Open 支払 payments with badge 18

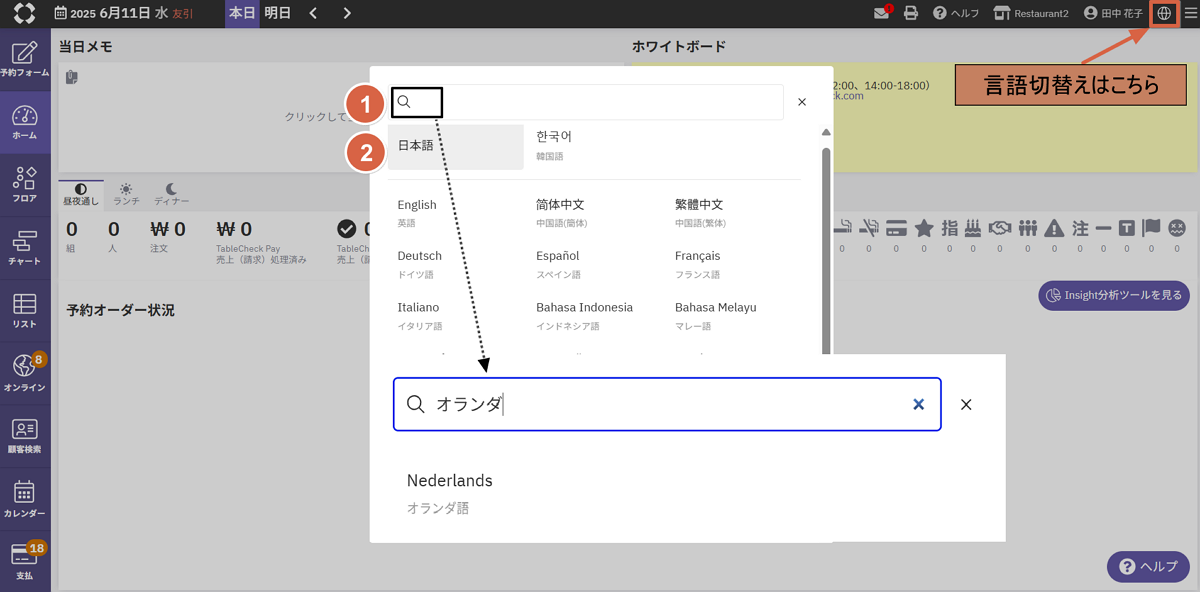click(x=25, y=562)
